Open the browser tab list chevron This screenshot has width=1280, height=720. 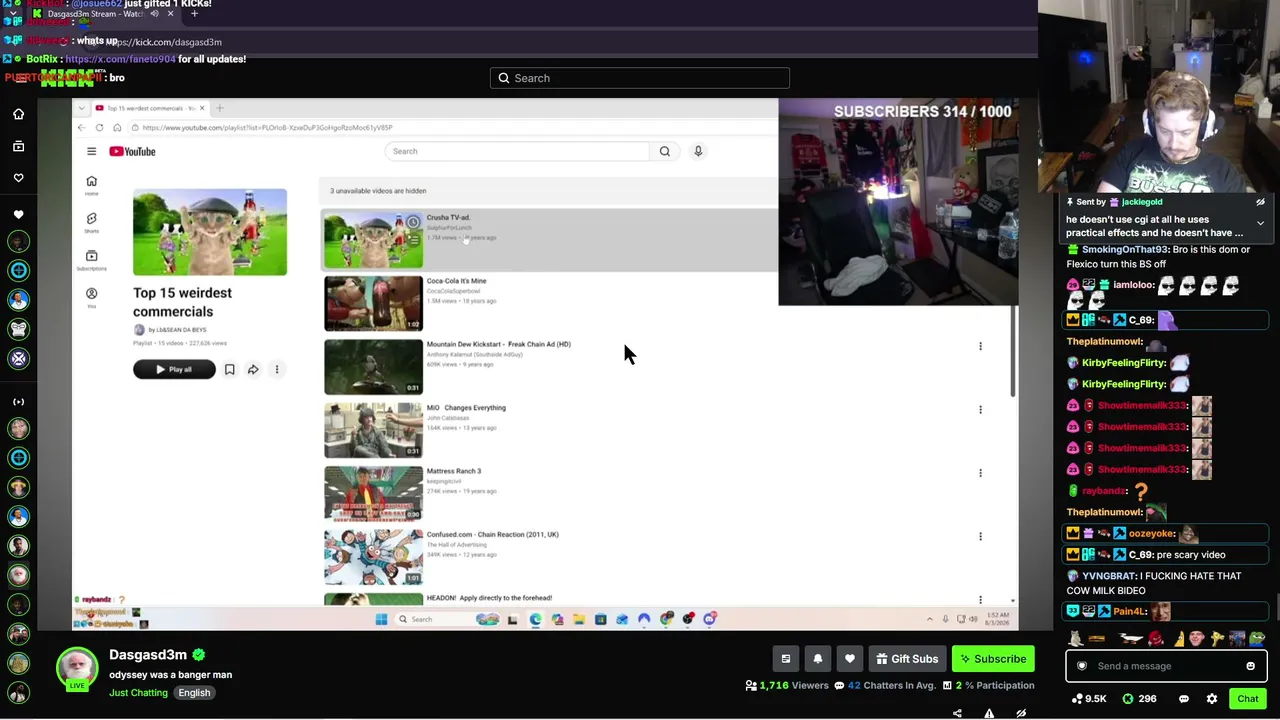tap(81, 108)
